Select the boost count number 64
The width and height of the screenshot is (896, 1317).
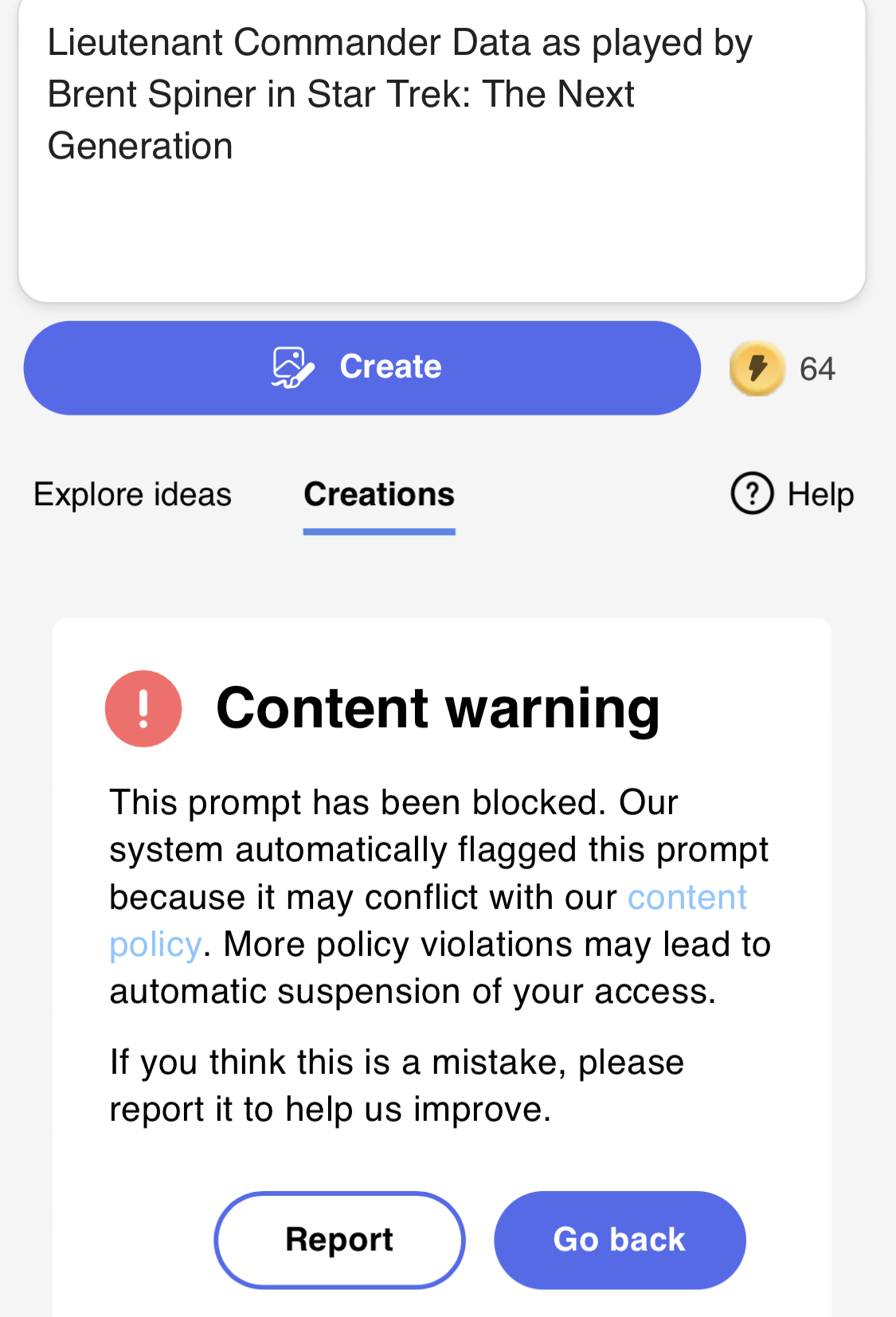(x=817, y=369)
